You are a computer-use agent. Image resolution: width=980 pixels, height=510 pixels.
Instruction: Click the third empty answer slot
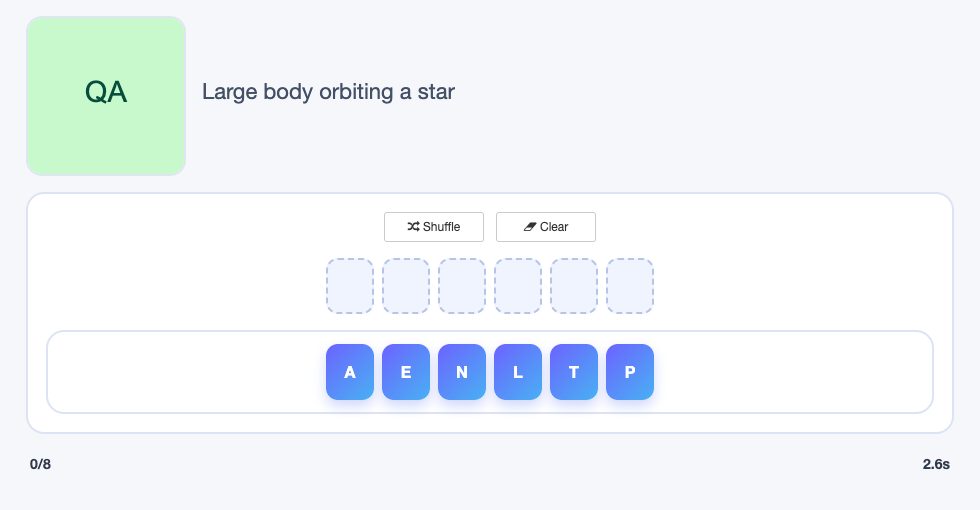click(462, 286)
